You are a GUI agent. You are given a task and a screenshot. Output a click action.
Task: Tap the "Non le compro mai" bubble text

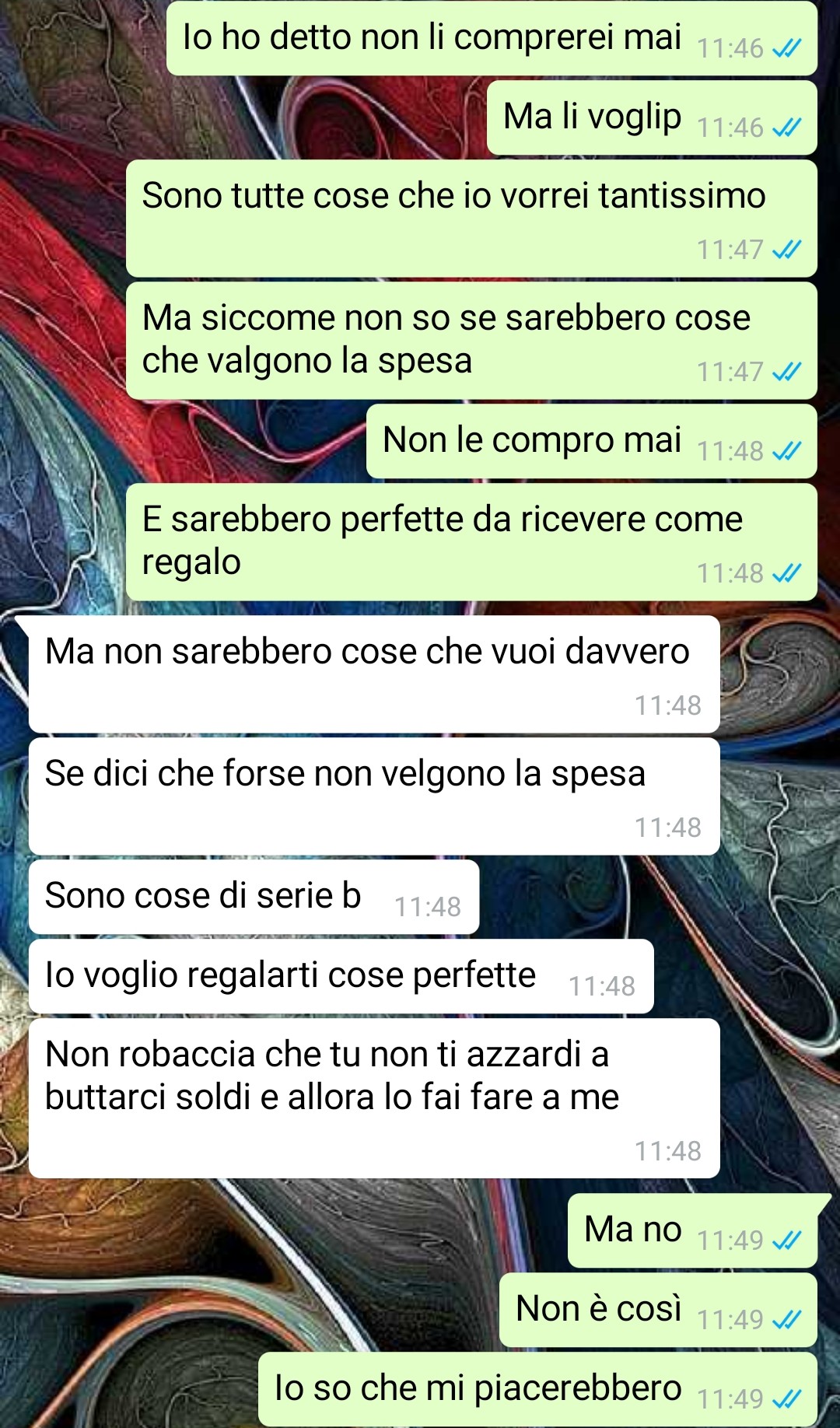coord(532,440)
